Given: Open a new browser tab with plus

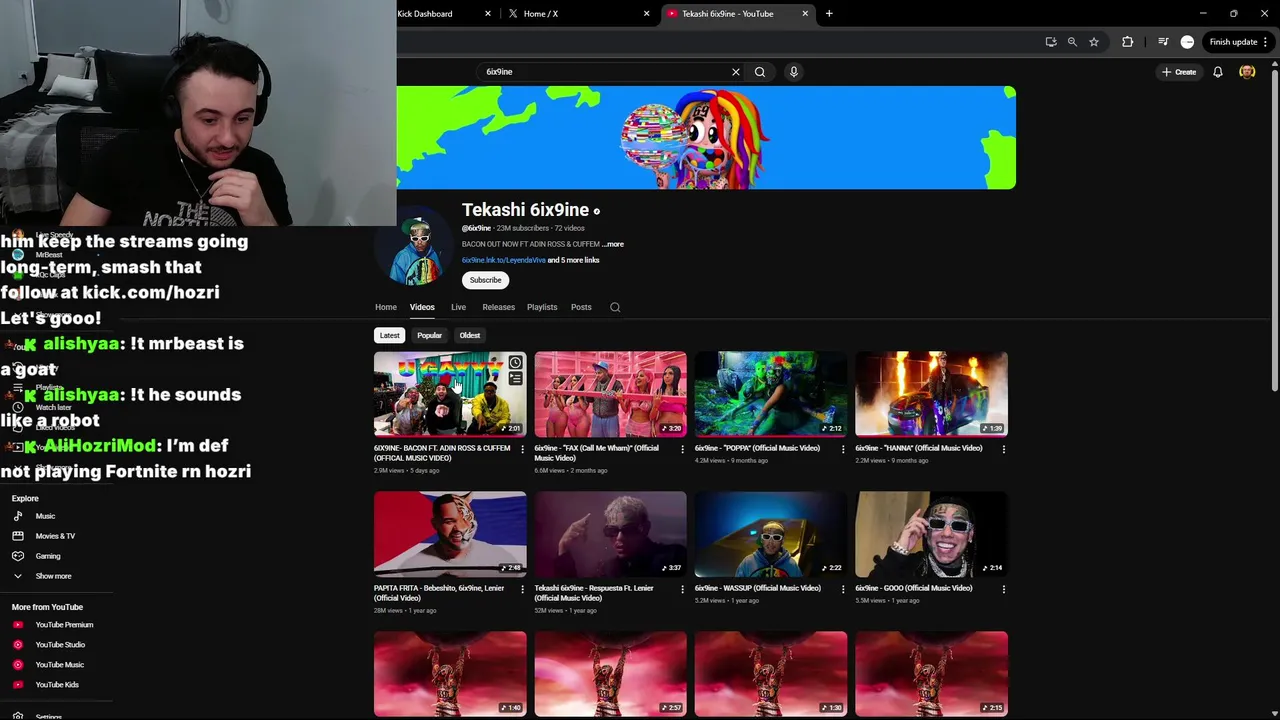Looking at the screenshot, I should [x=829, y=14].
